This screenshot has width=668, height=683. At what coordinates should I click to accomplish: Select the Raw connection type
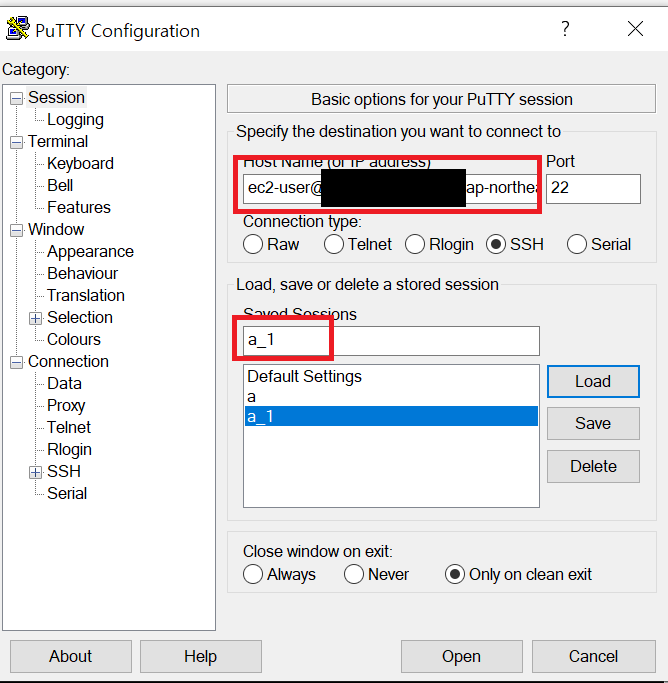point(253,244)
